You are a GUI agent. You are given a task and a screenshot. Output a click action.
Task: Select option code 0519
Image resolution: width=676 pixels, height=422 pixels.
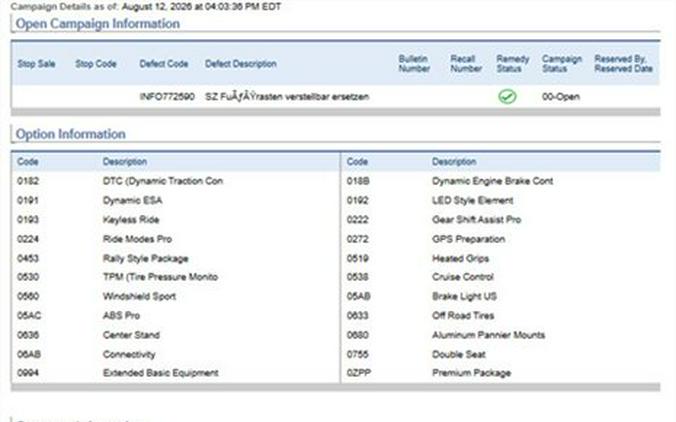[358, 259]
